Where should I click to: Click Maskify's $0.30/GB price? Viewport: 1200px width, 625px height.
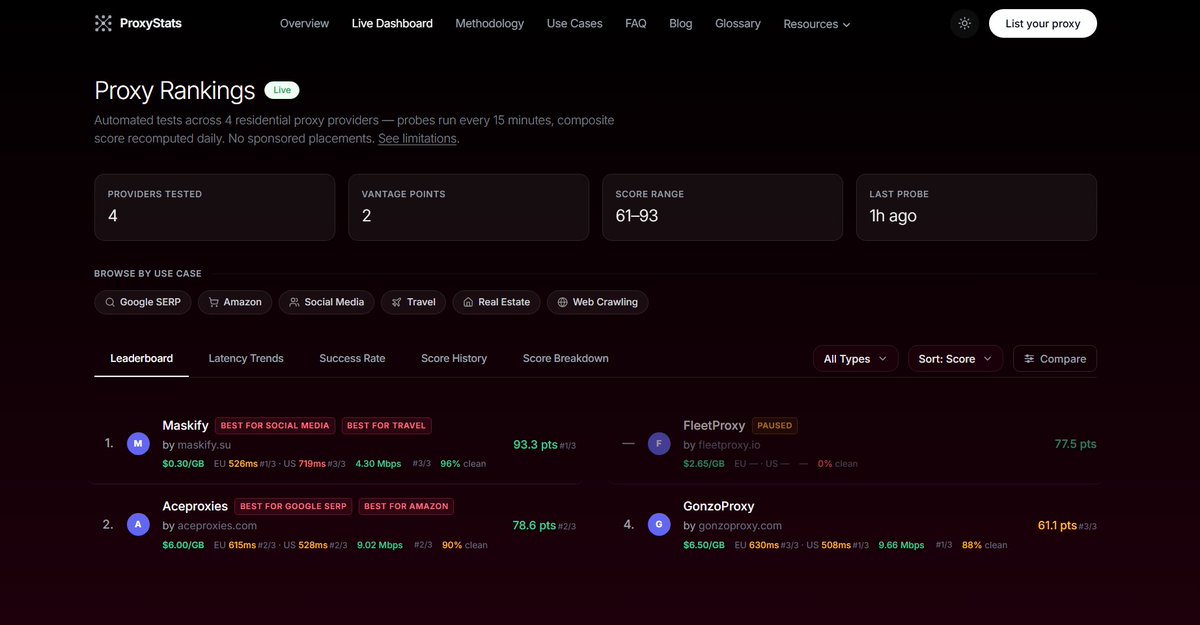[x=183, y=464]
